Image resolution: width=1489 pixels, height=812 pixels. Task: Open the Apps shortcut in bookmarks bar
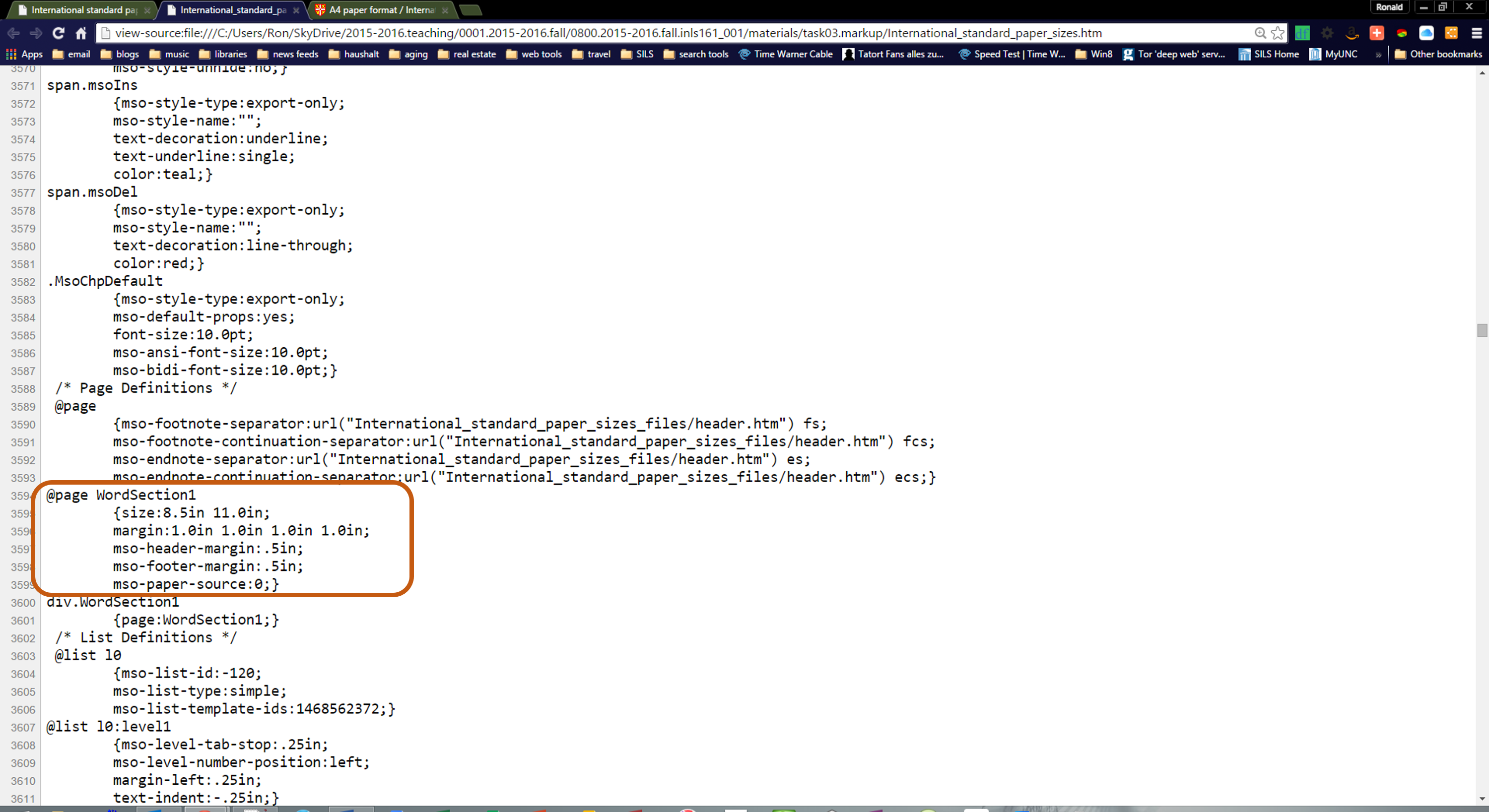[x=24, y=54]
